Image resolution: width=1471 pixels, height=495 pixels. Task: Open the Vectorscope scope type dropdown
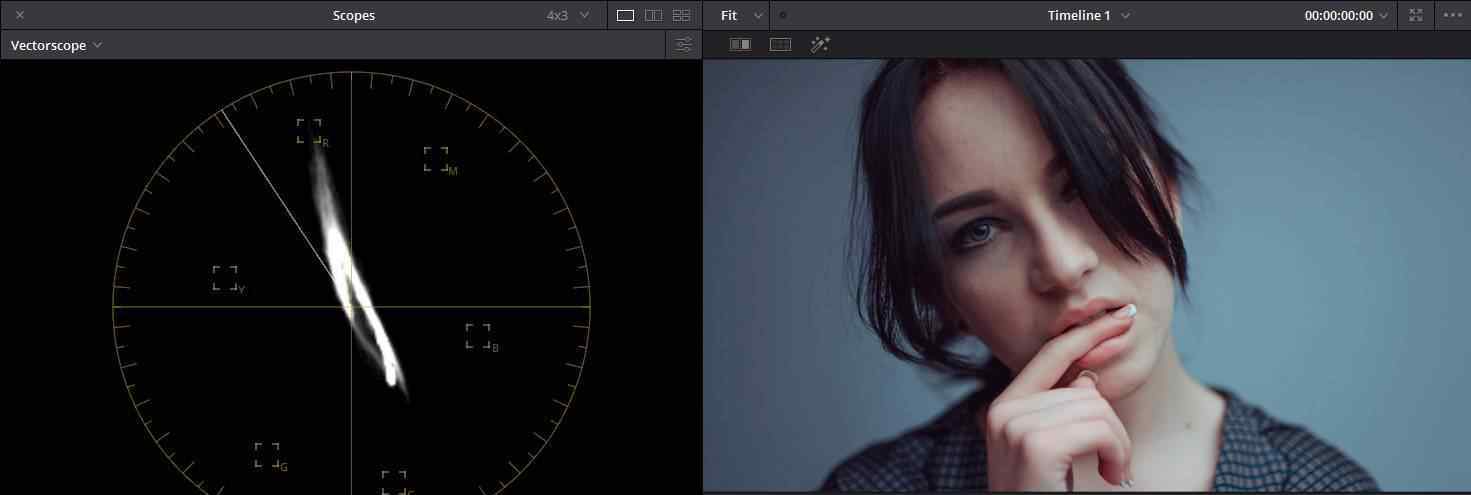pyautogui.click(x=56, y=45)
